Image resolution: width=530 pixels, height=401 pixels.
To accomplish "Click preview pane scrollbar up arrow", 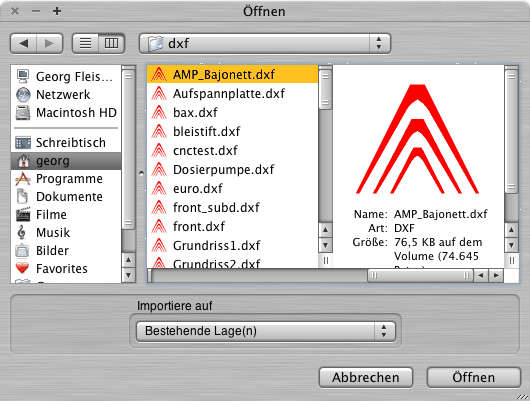I will (x=511, y=230).
